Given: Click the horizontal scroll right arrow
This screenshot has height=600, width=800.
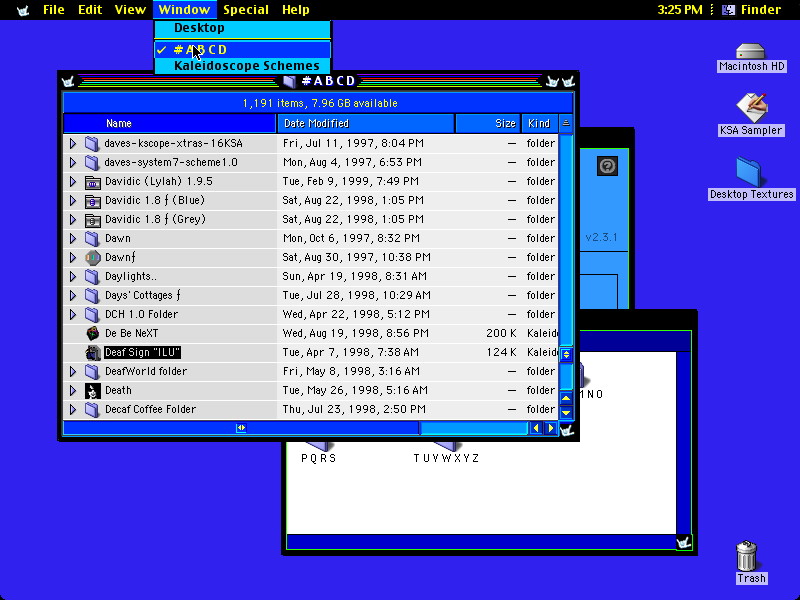Looking at the screenshot, I should (551, 428).
